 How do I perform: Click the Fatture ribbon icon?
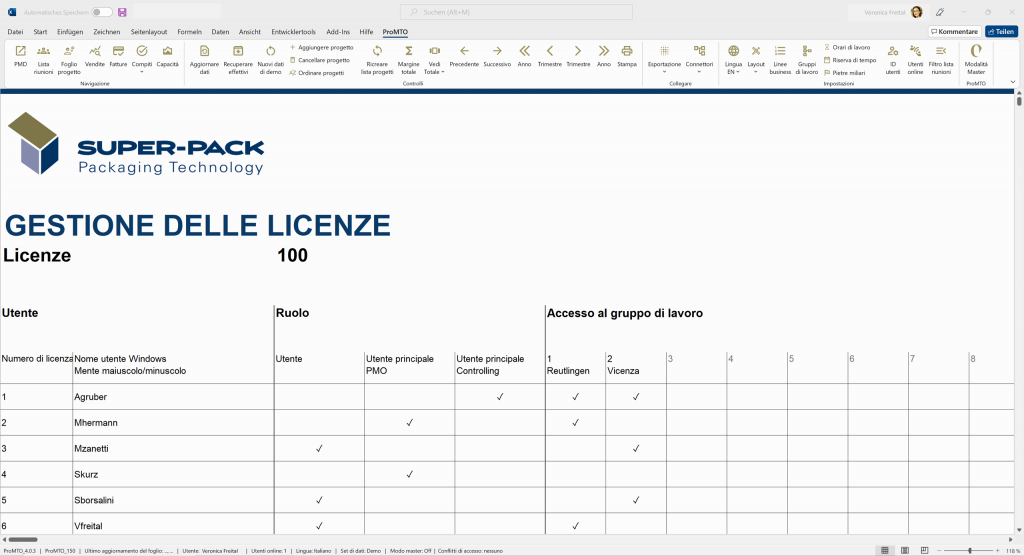tap(118, 56)
